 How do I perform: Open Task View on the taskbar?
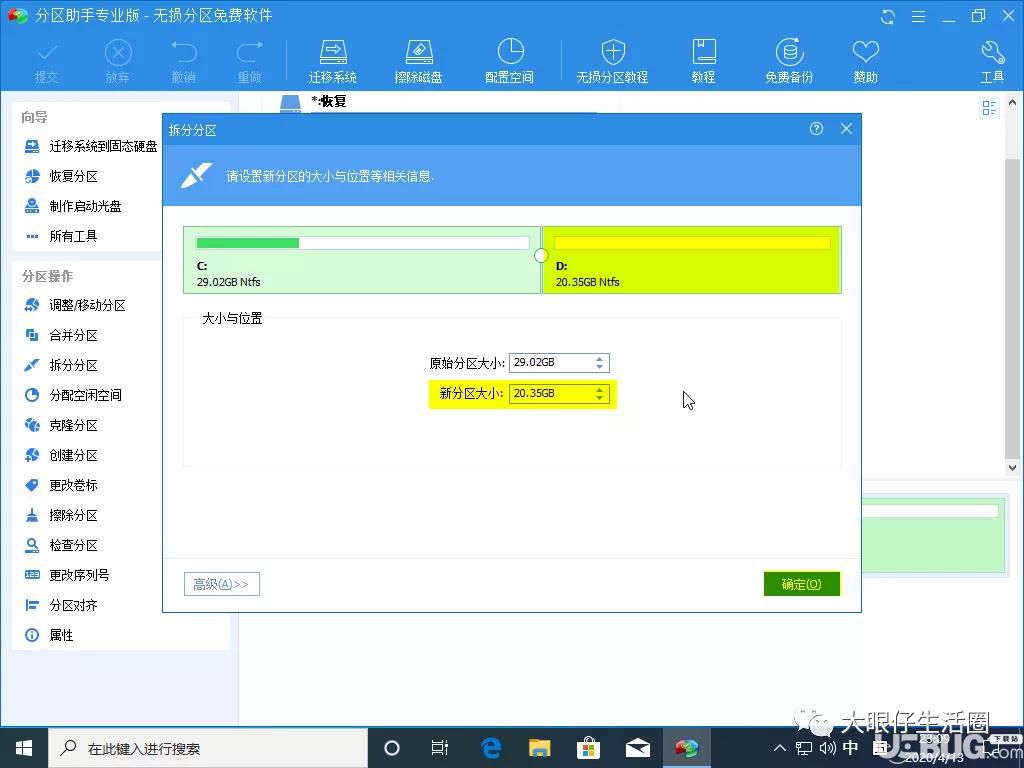point(440,748)
